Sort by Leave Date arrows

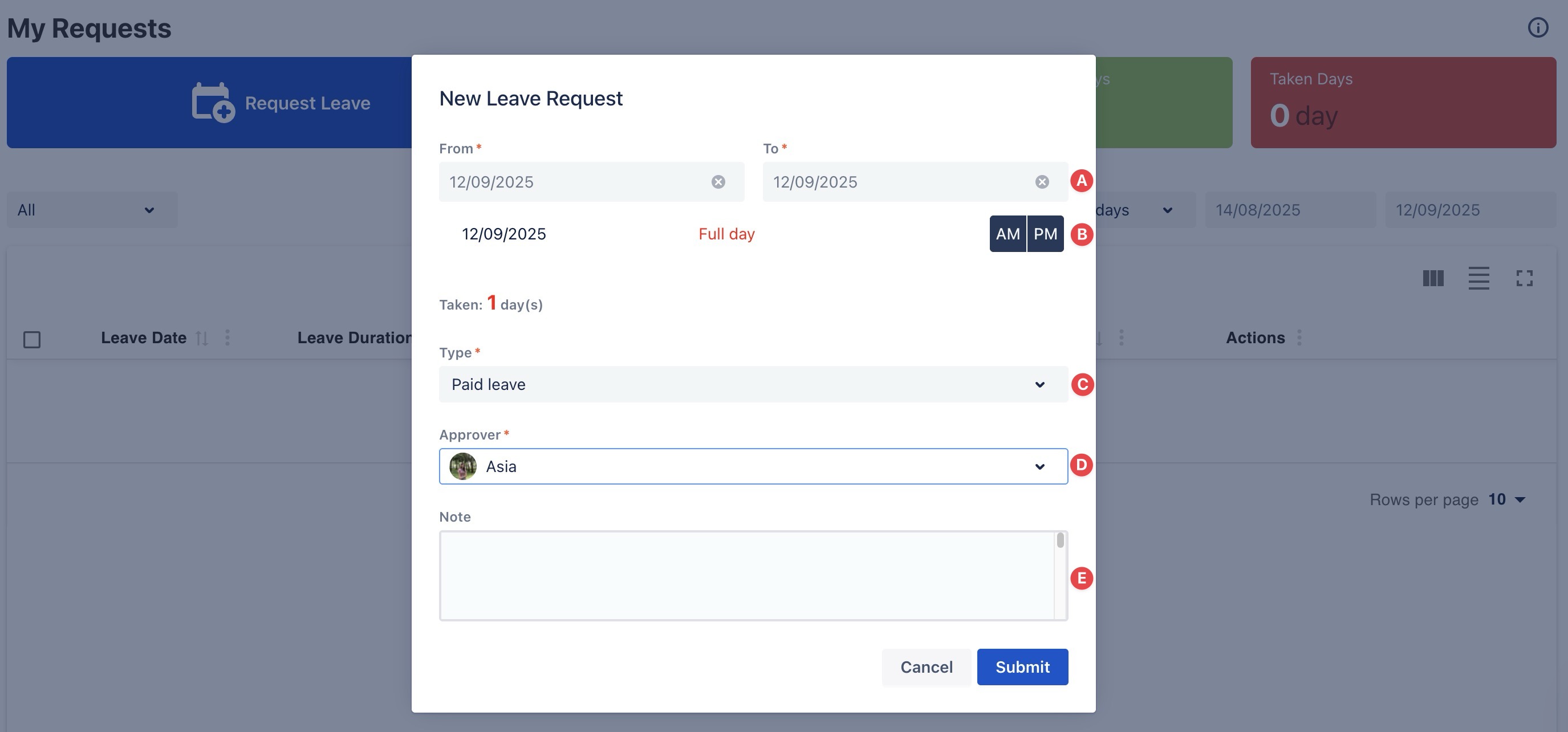pos(202,338)
